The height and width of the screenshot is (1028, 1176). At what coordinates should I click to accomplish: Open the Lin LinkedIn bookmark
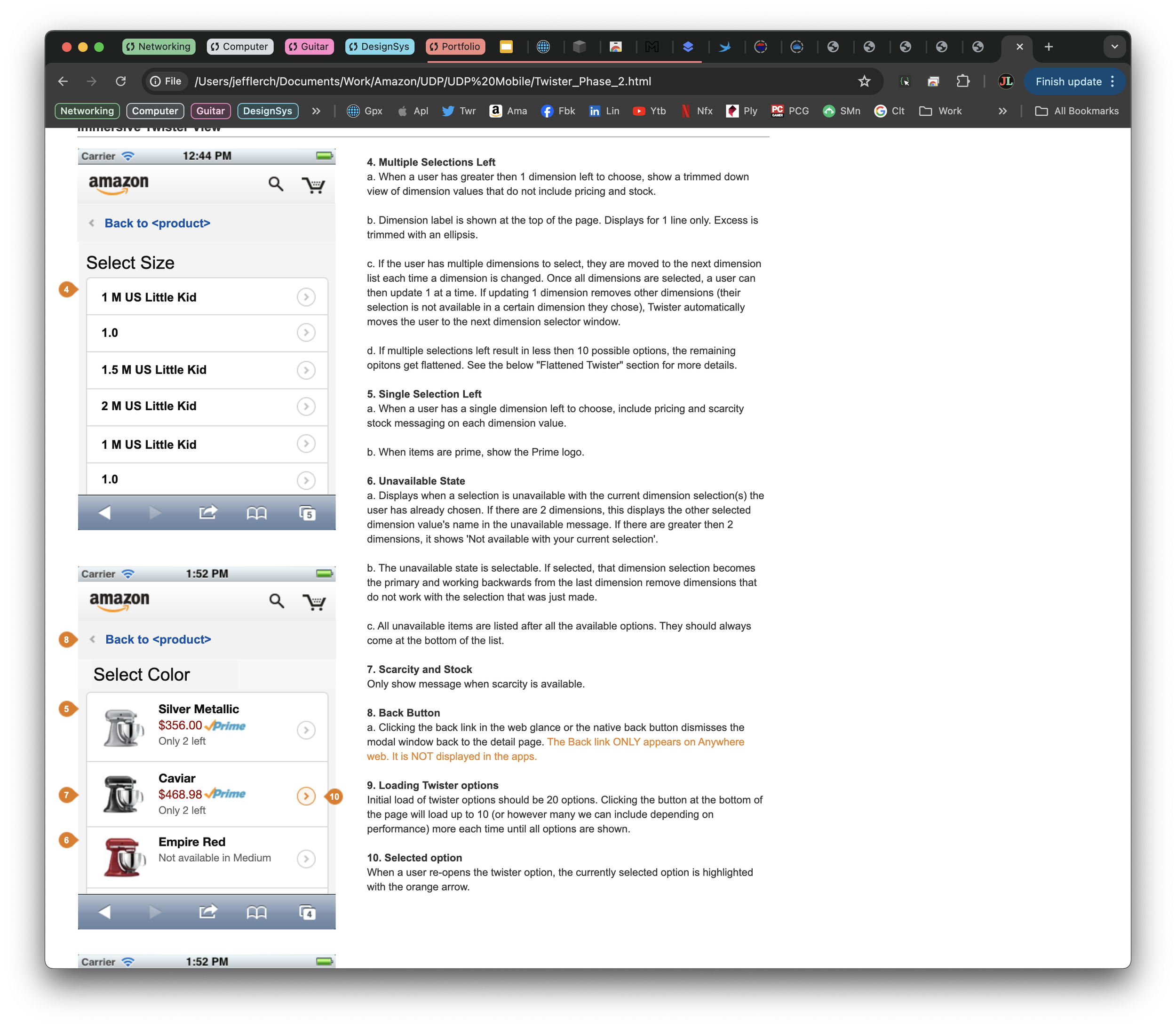[604, 111]
